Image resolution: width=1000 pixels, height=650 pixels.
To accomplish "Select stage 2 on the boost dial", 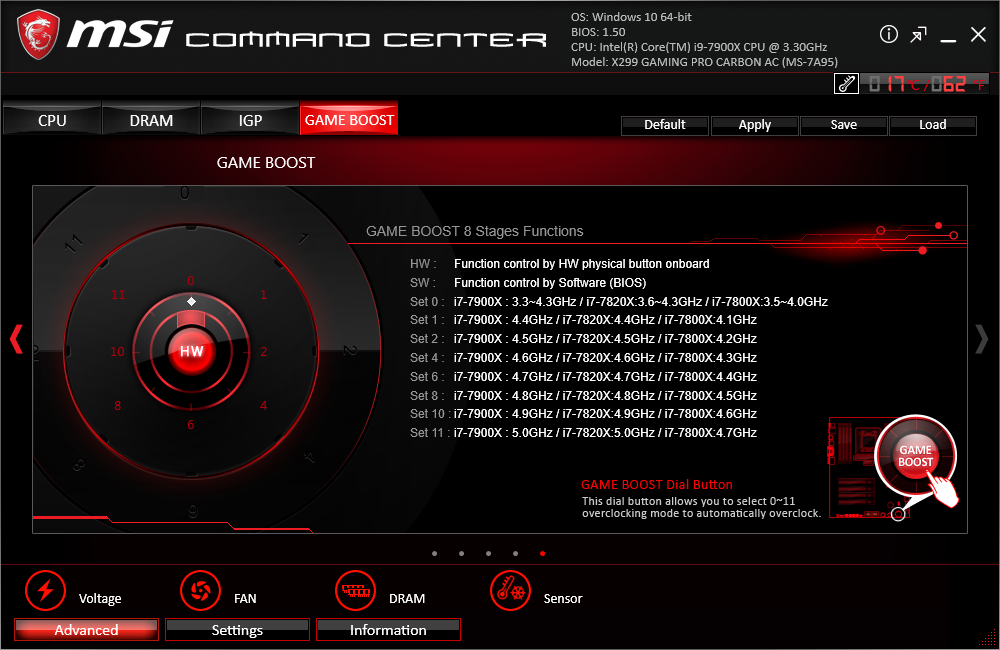I will pyautogui.click(x=263, y=351).
